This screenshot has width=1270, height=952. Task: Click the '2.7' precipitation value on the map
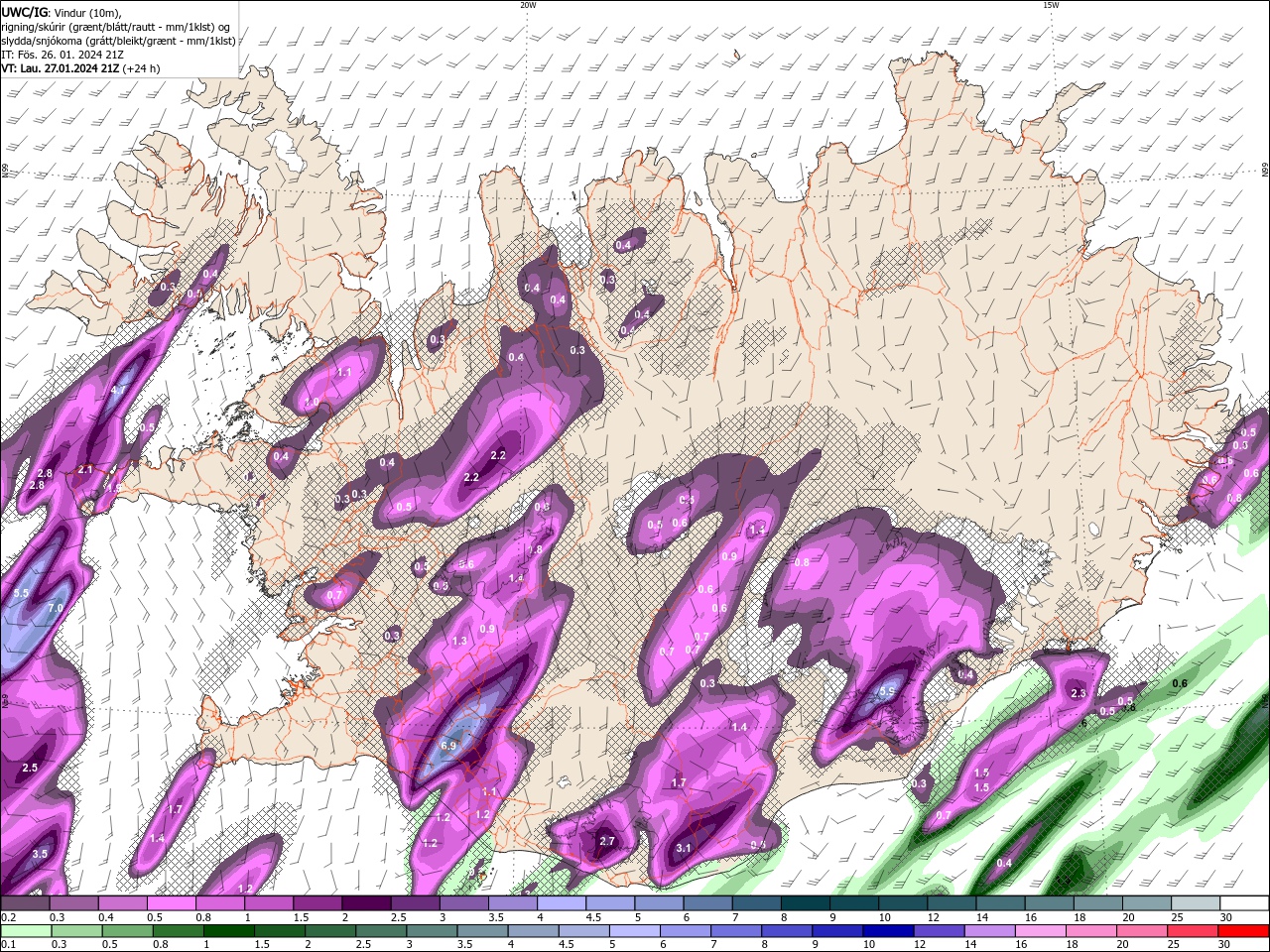click(x=607, y=841)
